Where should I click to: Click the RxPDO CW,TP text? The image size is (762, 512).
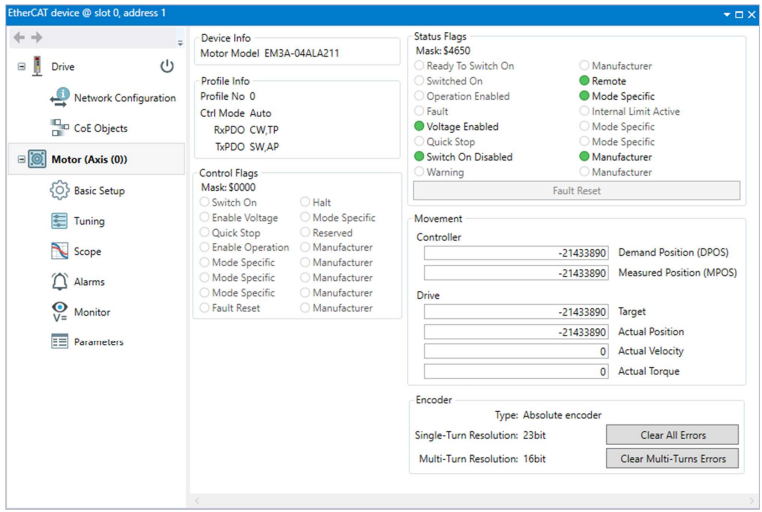(246, 130)
